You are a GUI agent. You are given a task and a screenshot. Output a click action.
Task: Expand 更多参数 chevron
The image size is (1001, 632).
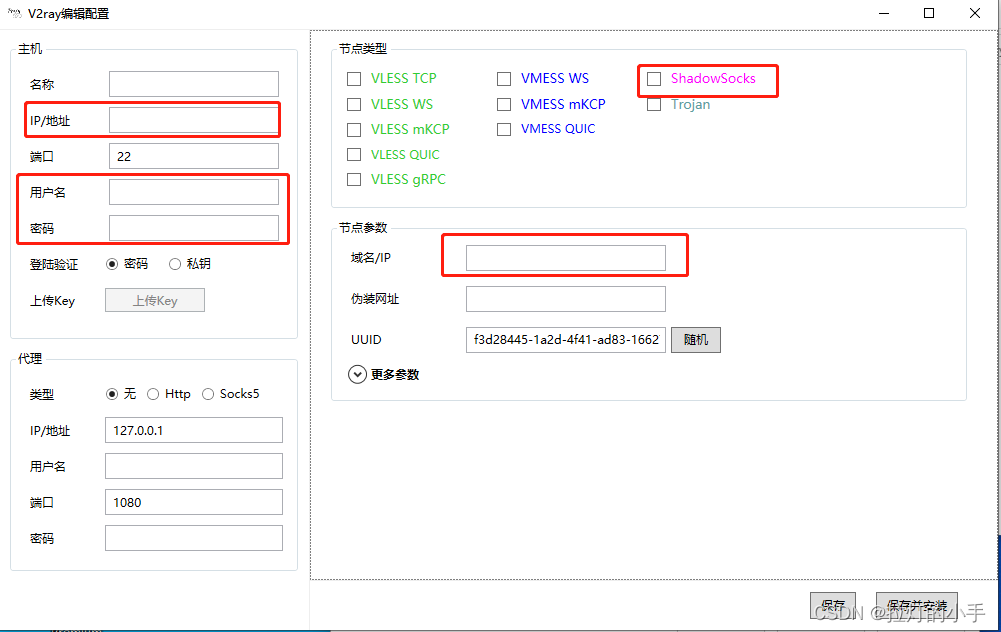click(357, 375)
